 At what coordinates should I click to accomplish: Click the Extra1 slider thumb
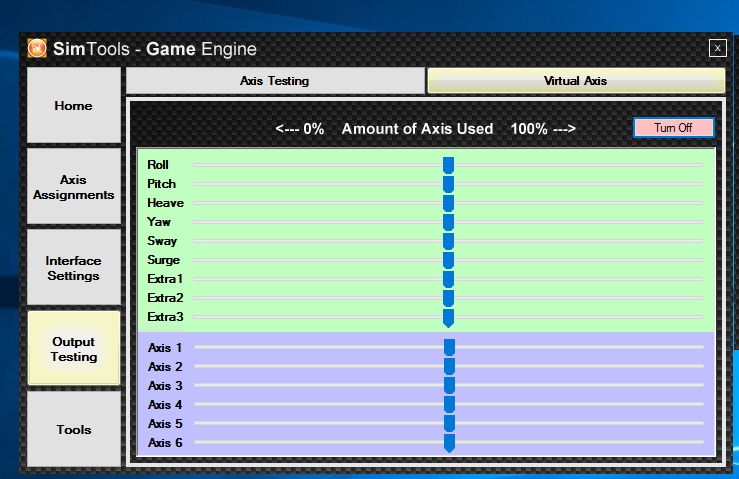point(448,280)
